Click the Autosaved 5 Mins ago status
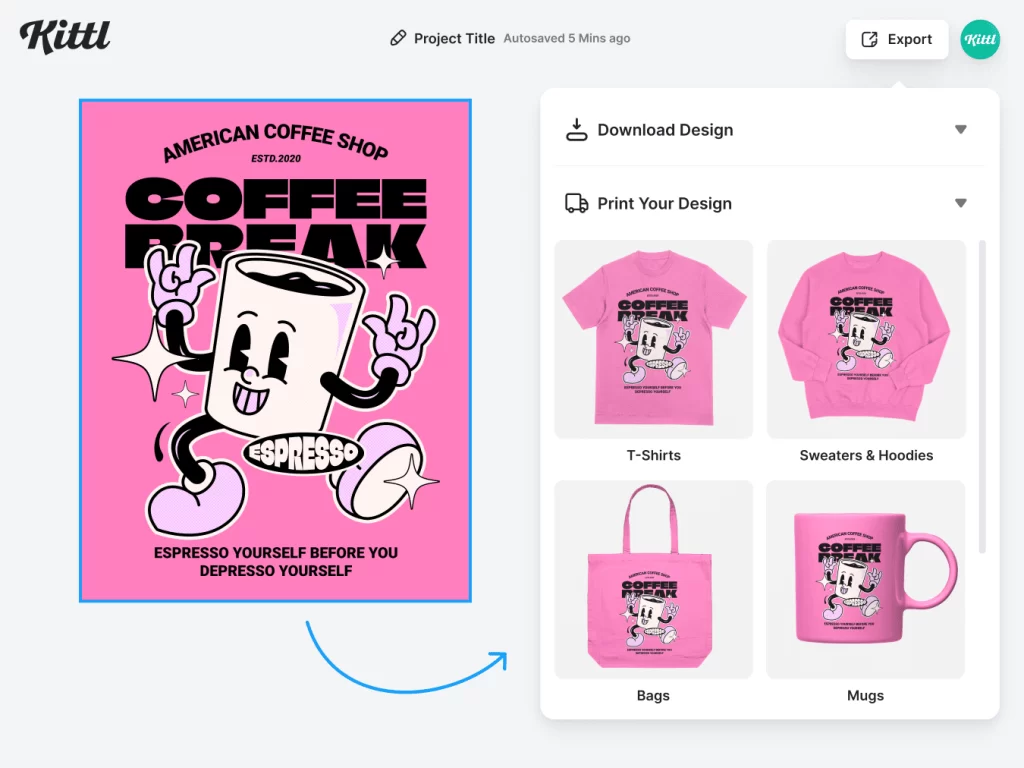This screenshot has height=768, width=1024. pyautogui.click(x=566, y=39)
